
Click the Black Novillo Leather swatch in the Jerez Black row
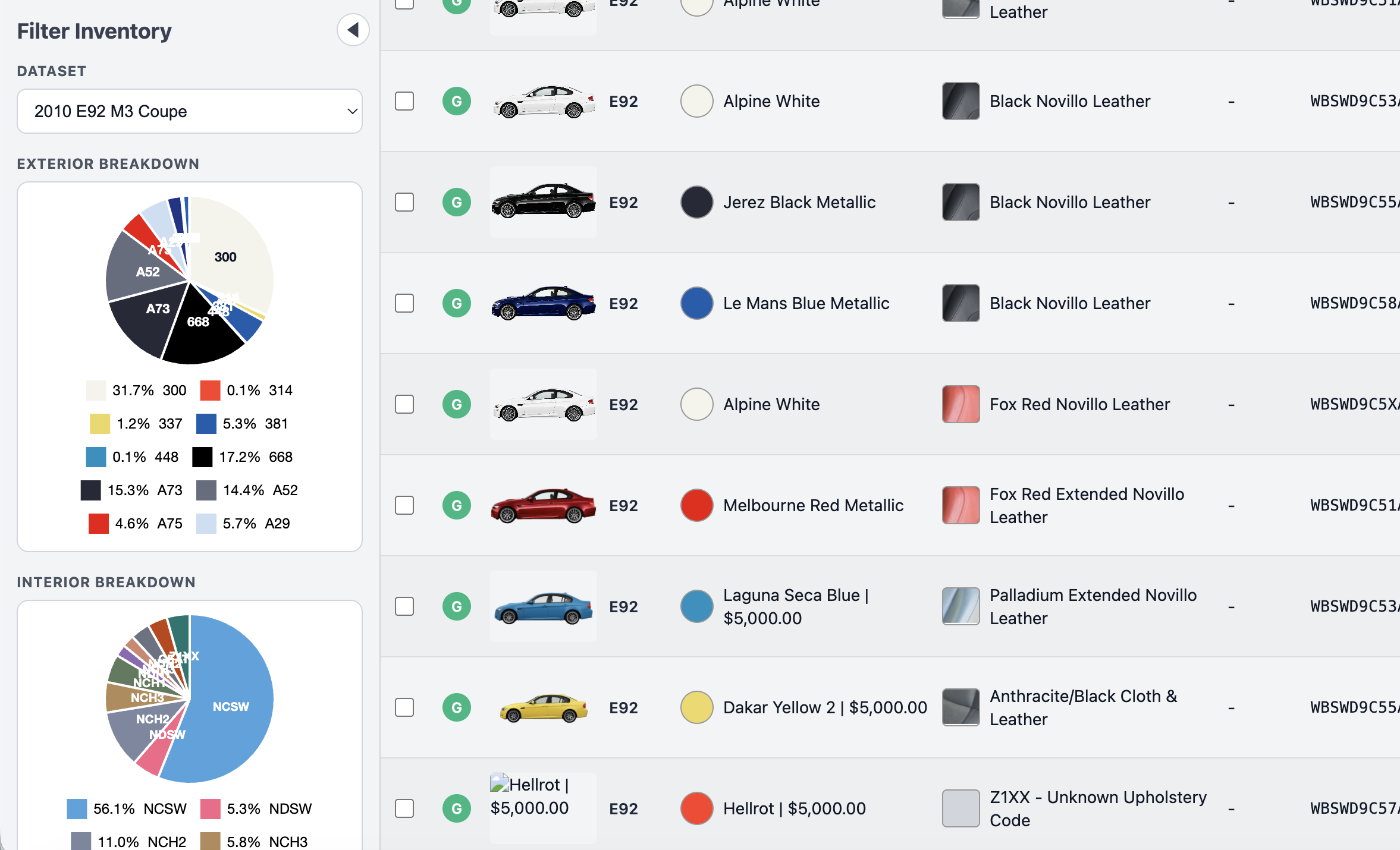pos(961,202)
